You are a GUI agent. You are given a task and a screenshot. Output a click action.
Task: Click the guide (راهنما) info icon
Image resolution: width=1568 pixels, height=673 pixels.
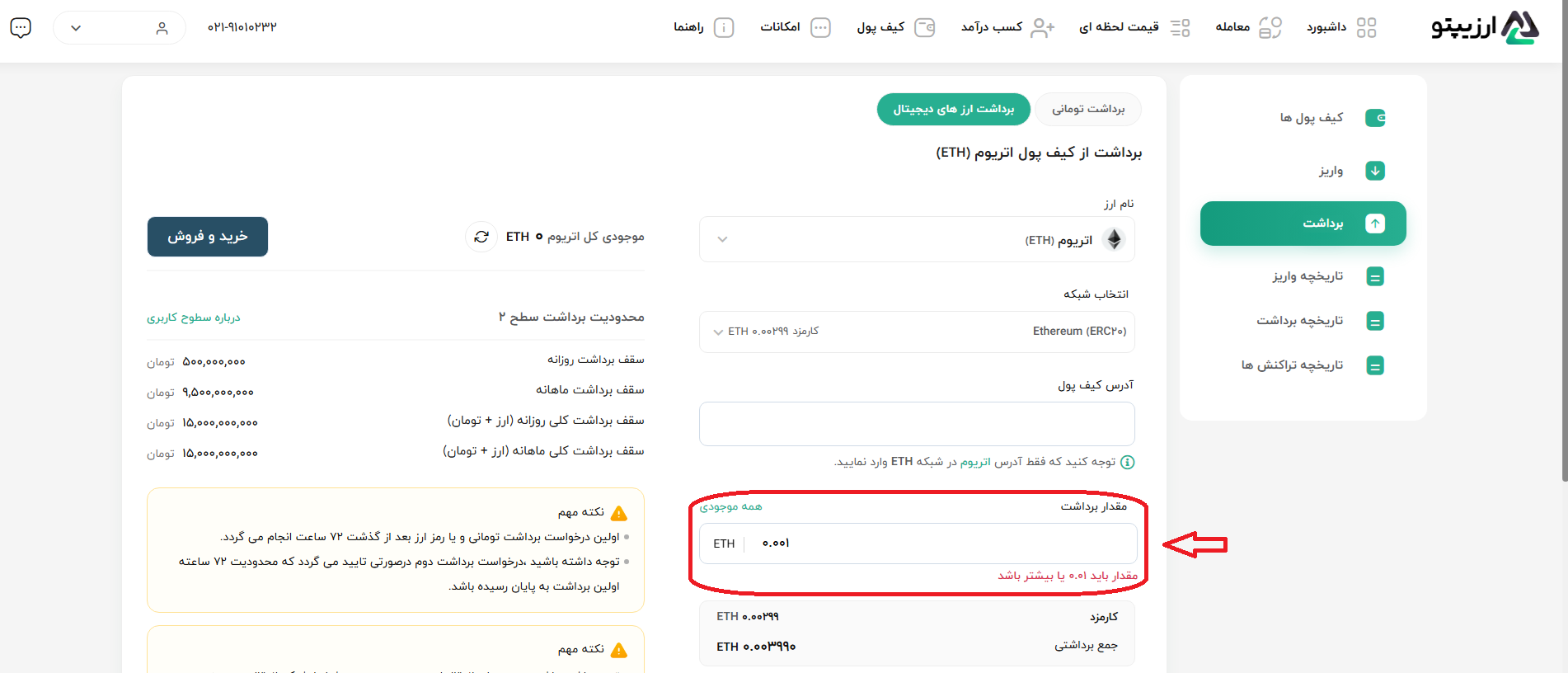click(724, 27)
